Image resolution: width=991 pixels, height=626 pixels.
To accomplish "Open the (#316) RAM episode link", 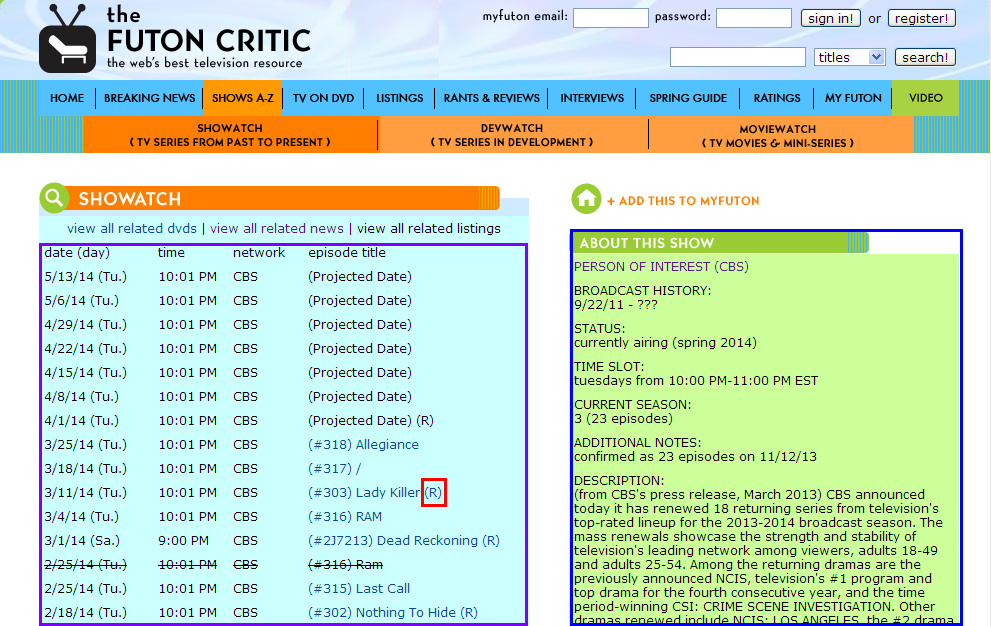I will click(345, 517).
